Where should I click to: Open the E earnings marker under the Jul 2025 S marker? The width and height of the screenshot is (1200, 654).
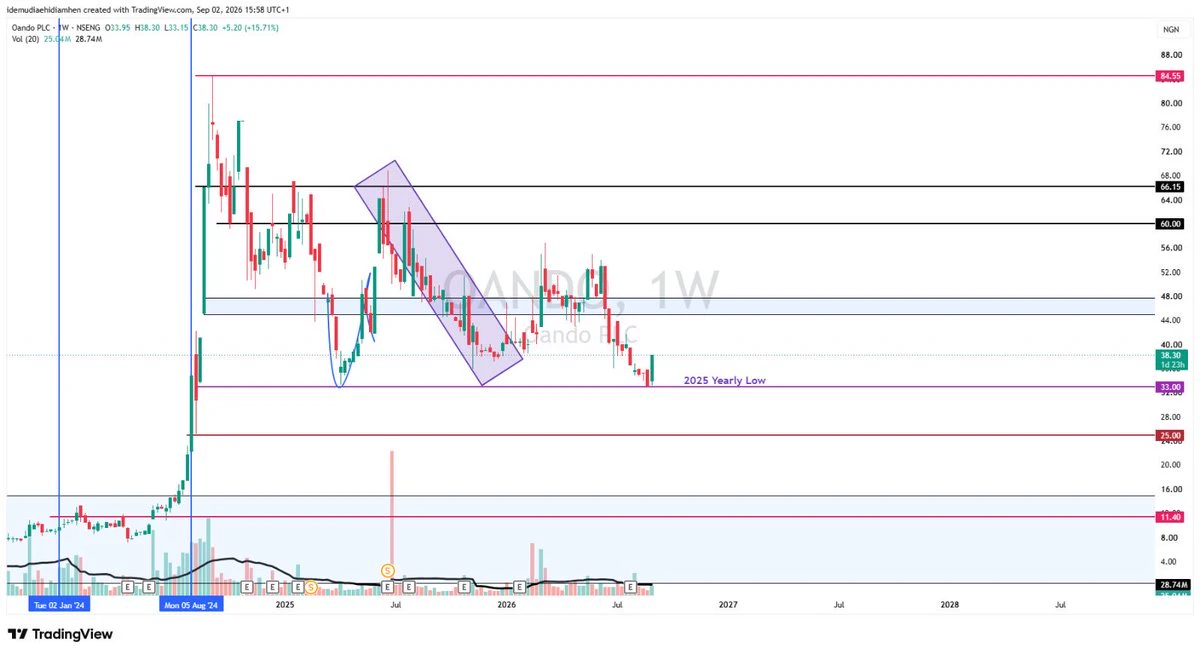(387, 585)
